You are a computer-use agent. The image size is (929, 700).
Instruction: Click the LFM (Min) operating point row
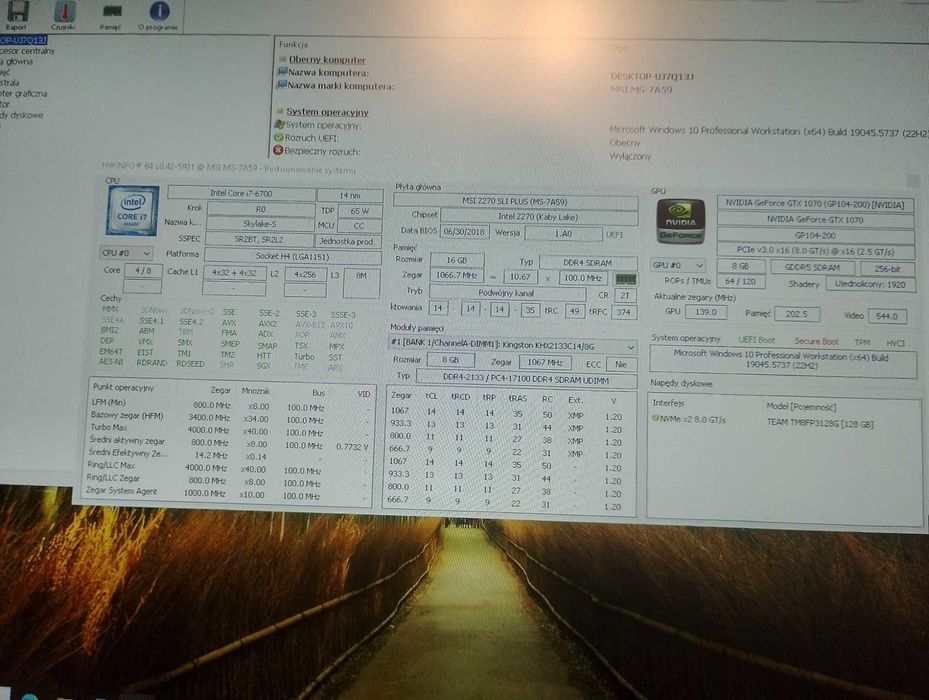click(230, 404)
